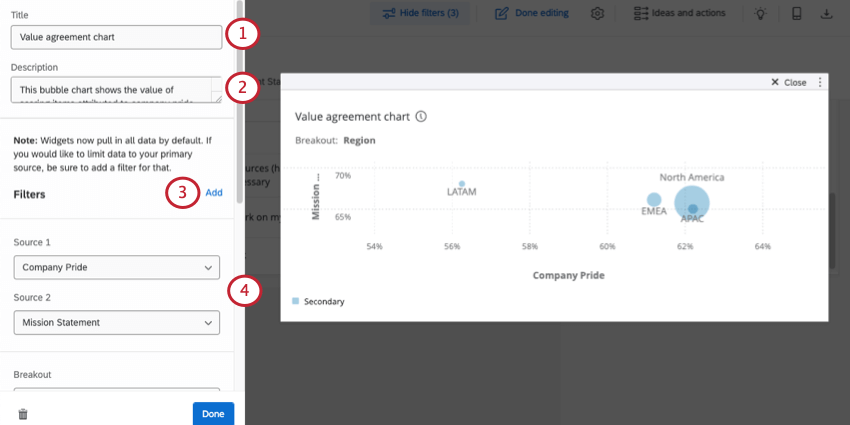Expand the Source 1 Company Pride dropdown
The height and width of the screenshot is (425, 850).
tap(117, 267)
